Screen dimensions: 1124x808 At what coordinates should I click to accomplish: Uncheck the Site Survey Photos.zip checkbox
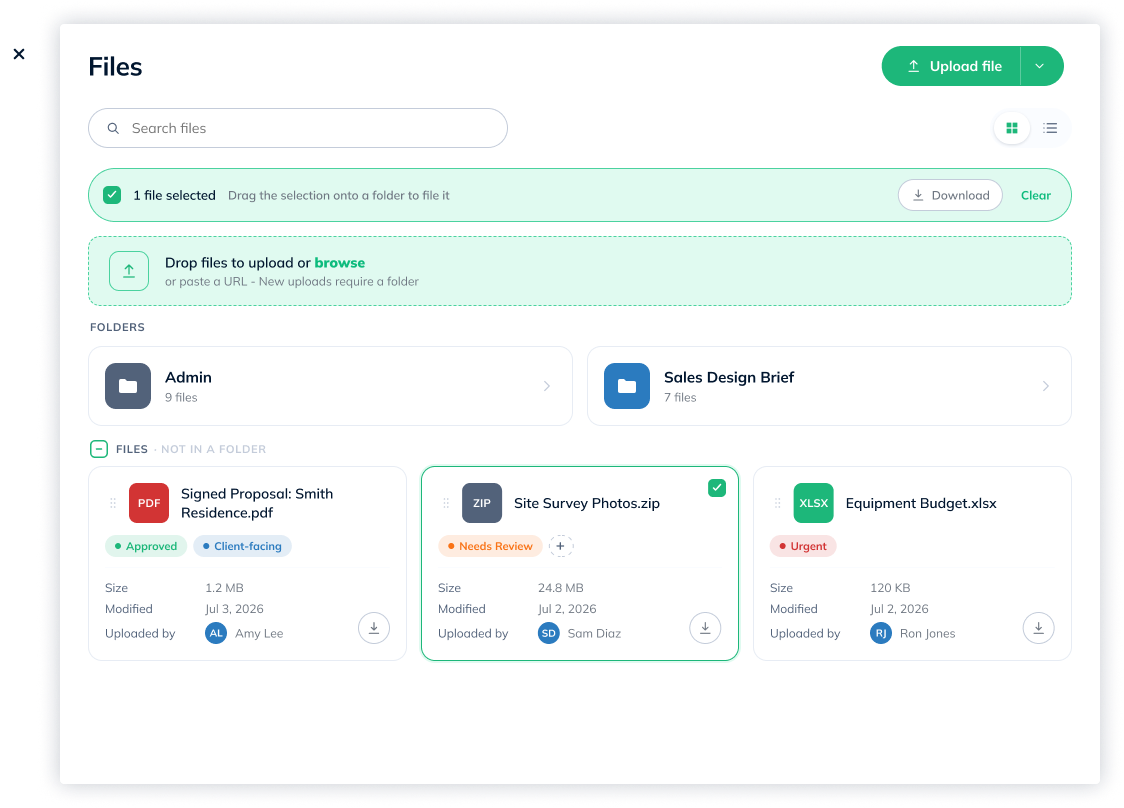[717, 488]
